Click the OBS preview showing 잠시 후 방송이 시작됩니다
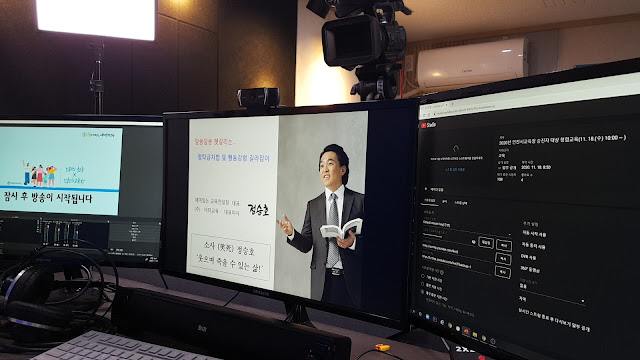The width and height of the screenshot is (640, 360). click(60, 171)
